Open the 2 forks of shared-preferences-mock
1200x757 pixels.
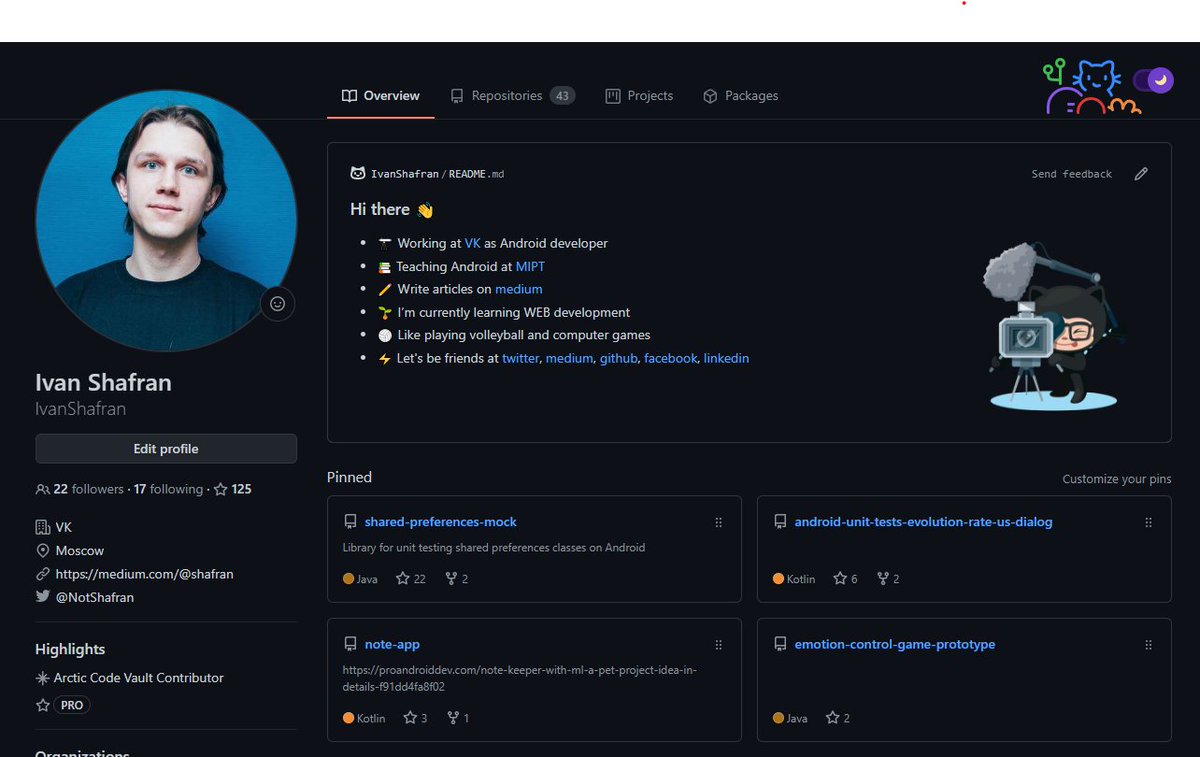(457, 579)
